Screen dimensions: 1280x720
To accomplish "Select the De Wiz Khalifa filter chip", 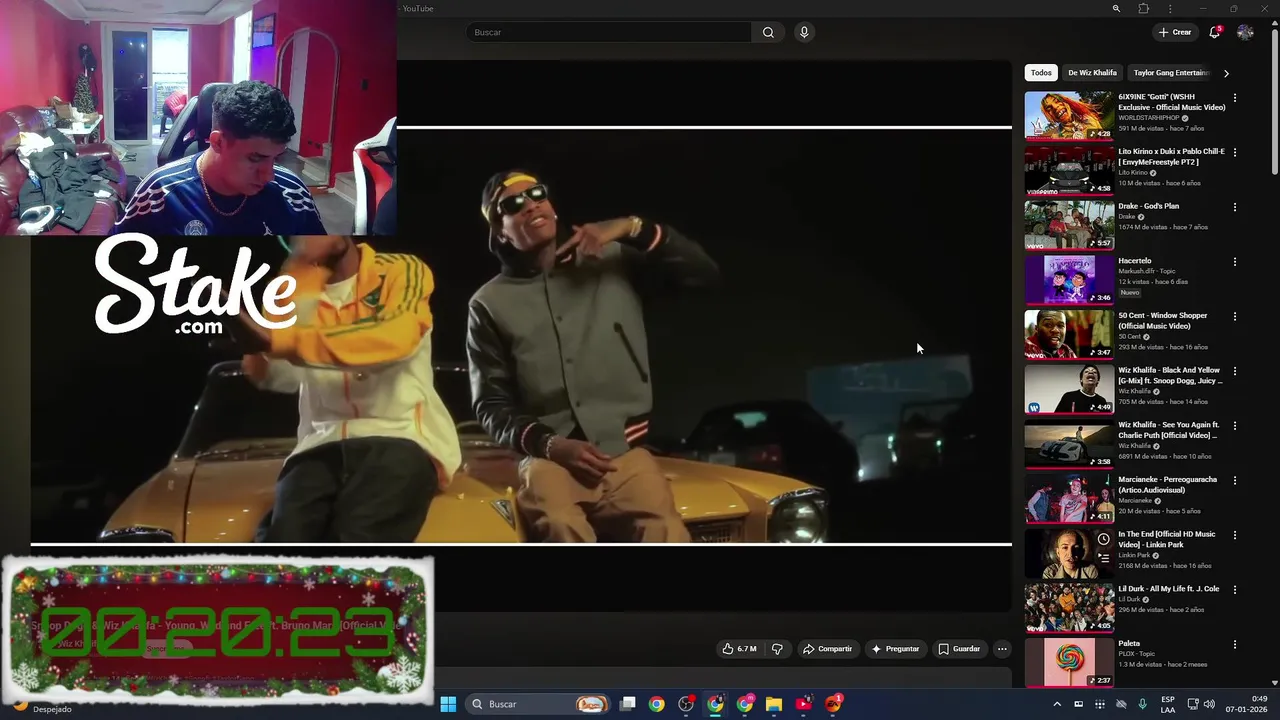I will point(1092,73).
